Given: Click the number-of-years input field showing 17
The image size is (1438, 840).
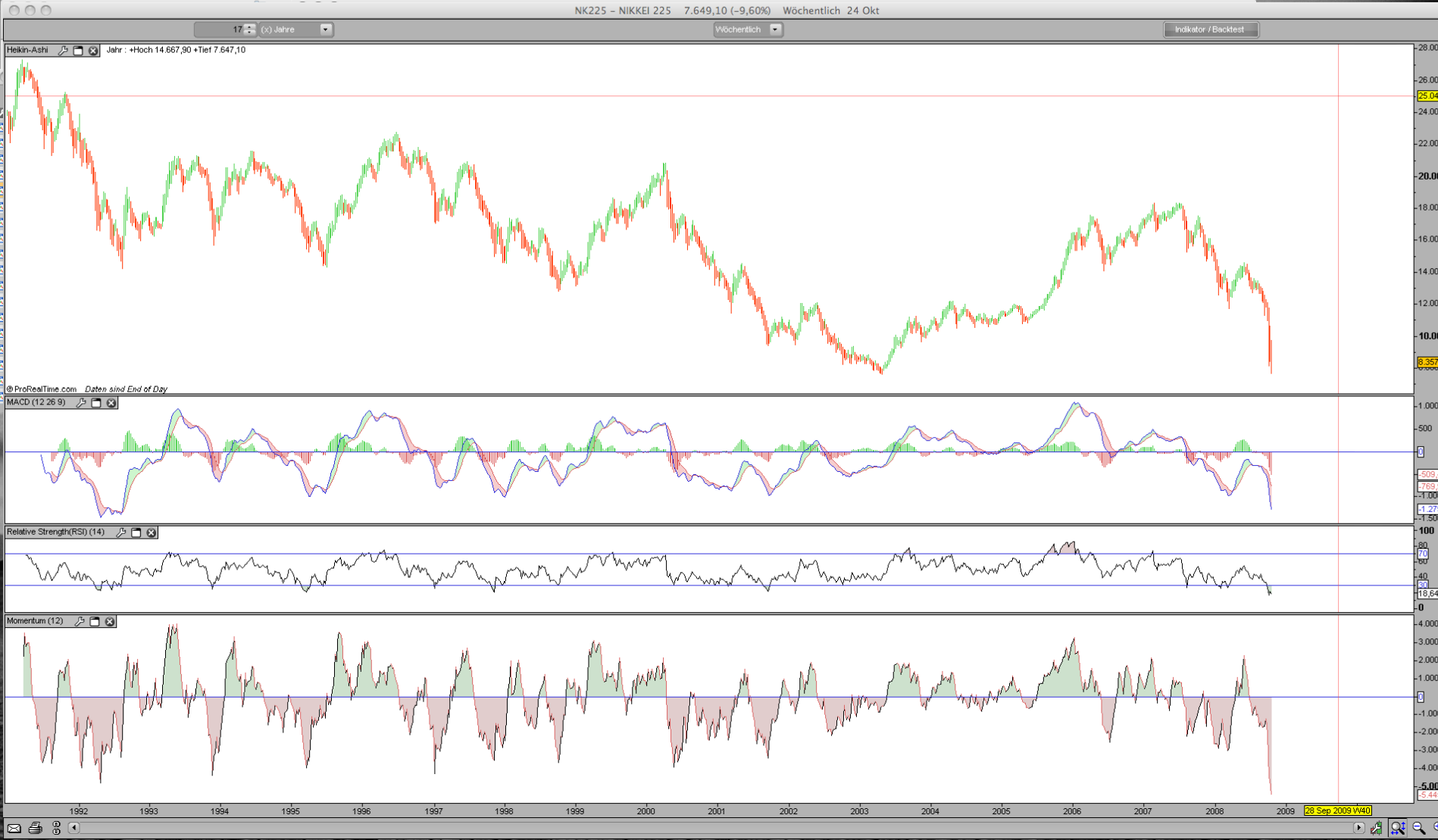Looking at the screenshot, I should [x=219, y=30].
